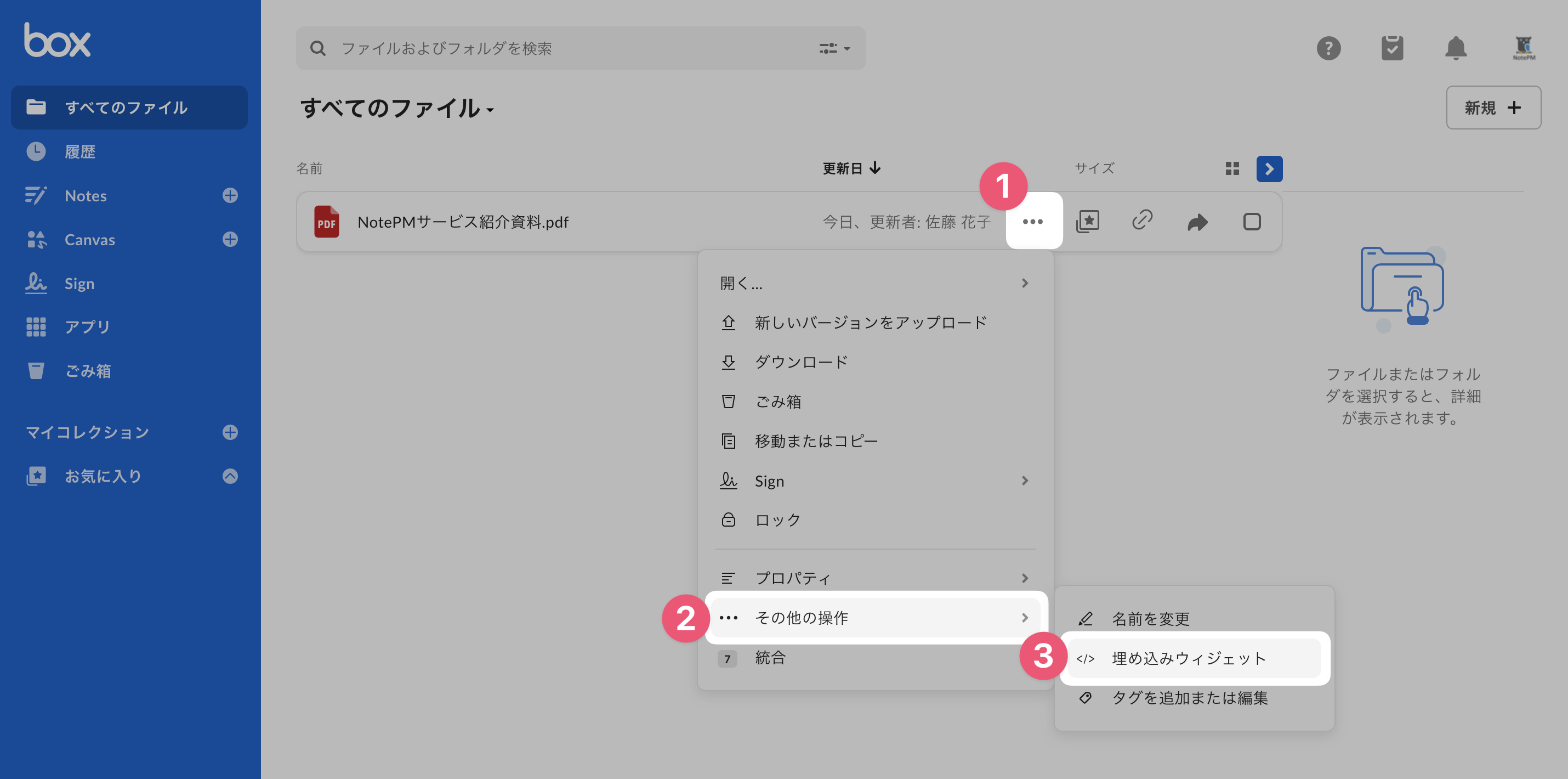
Task: Choose 移動またはコピー
Action: [x=876, y=441]
